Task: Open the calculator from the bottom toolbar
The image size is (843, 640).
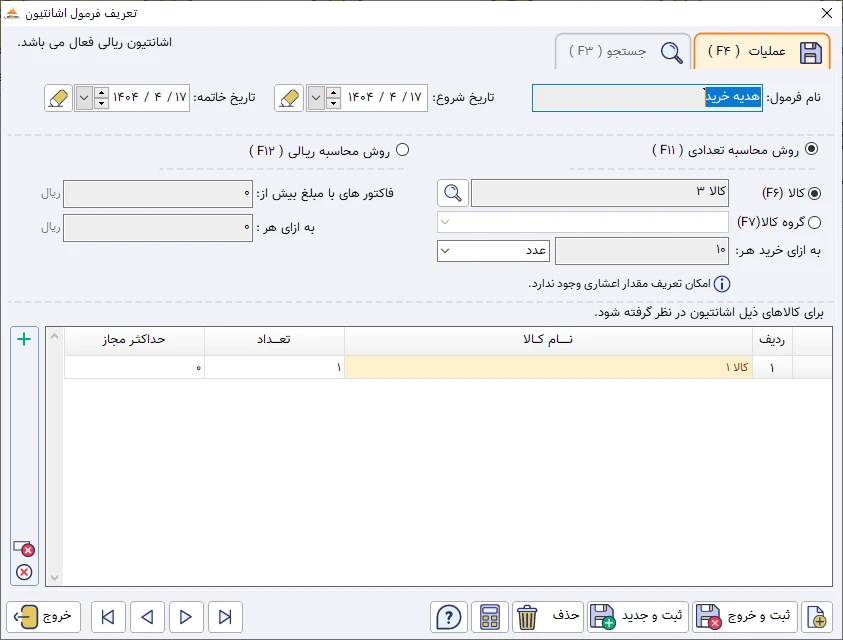Action: [x=489, y=617]
